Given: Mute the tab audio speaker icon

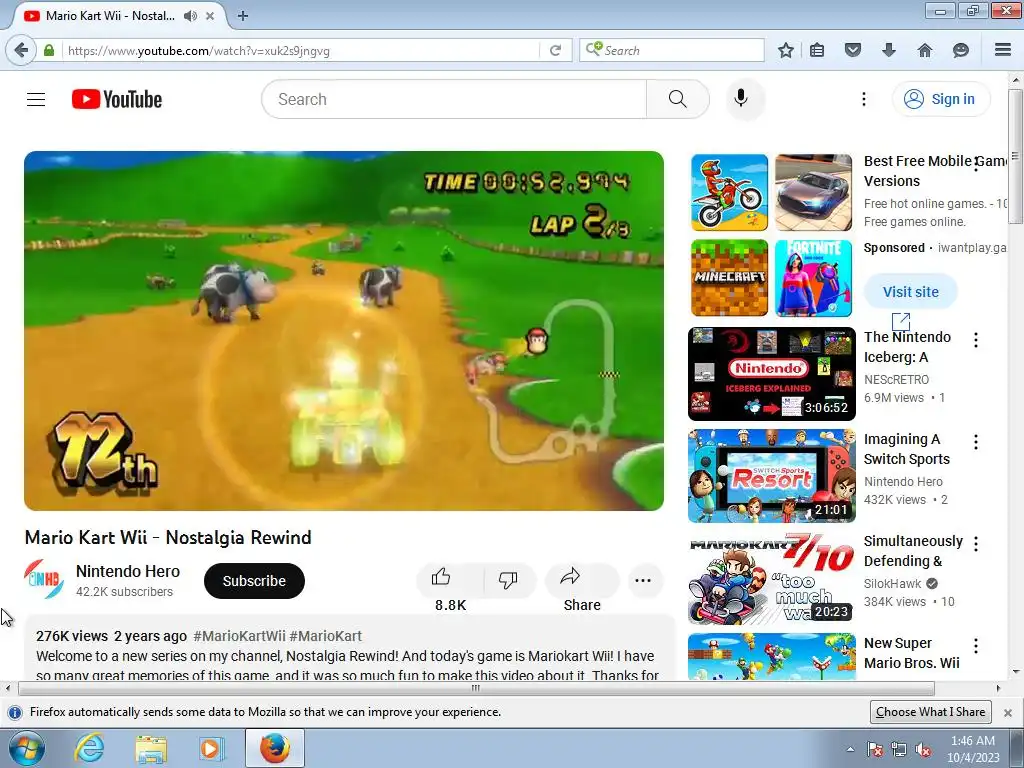Looking at the screenshot, I should [x=190, y=16].
